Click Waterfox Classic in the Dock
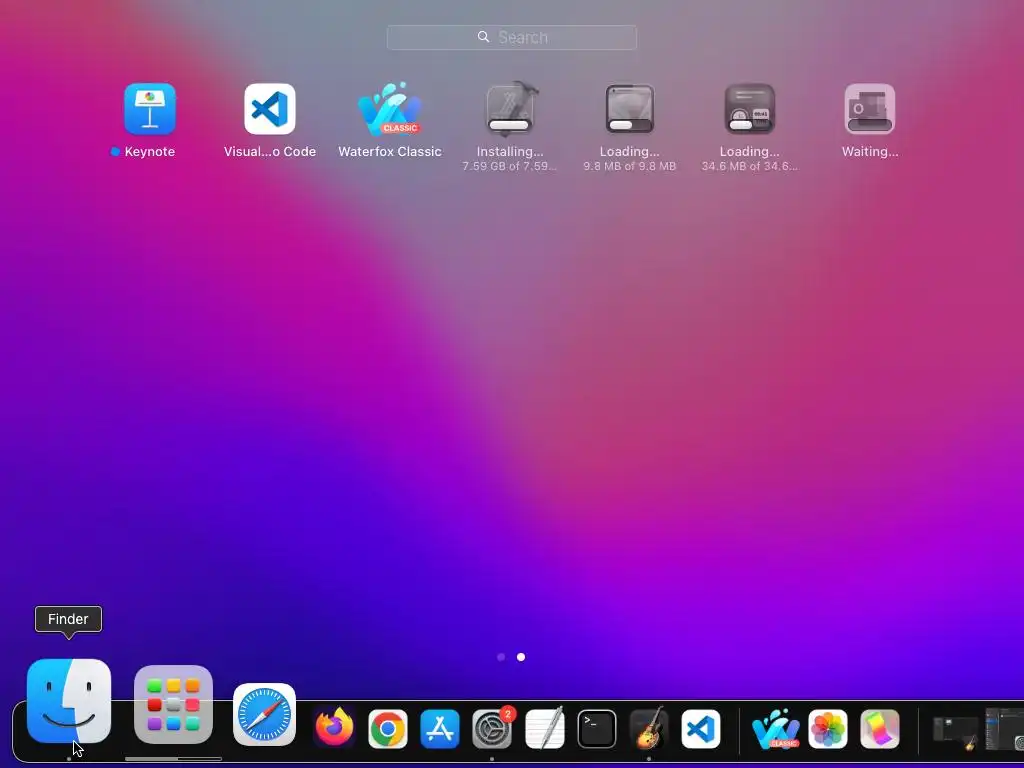Viewport: 1024px width, 768px height. tap(776, 729)
